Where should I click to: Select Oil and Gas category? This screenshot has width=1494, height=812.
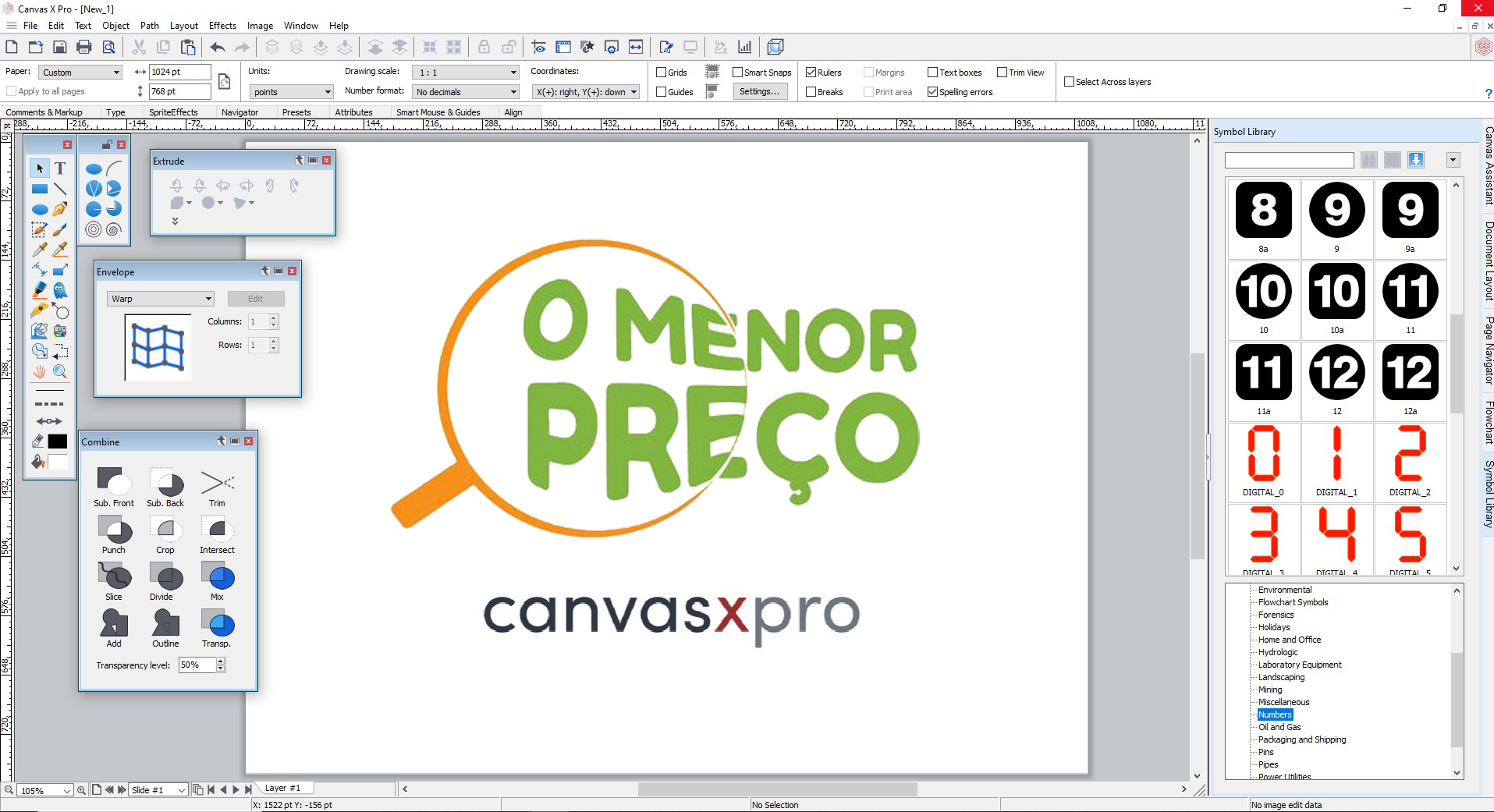[x=1279, y=727]
